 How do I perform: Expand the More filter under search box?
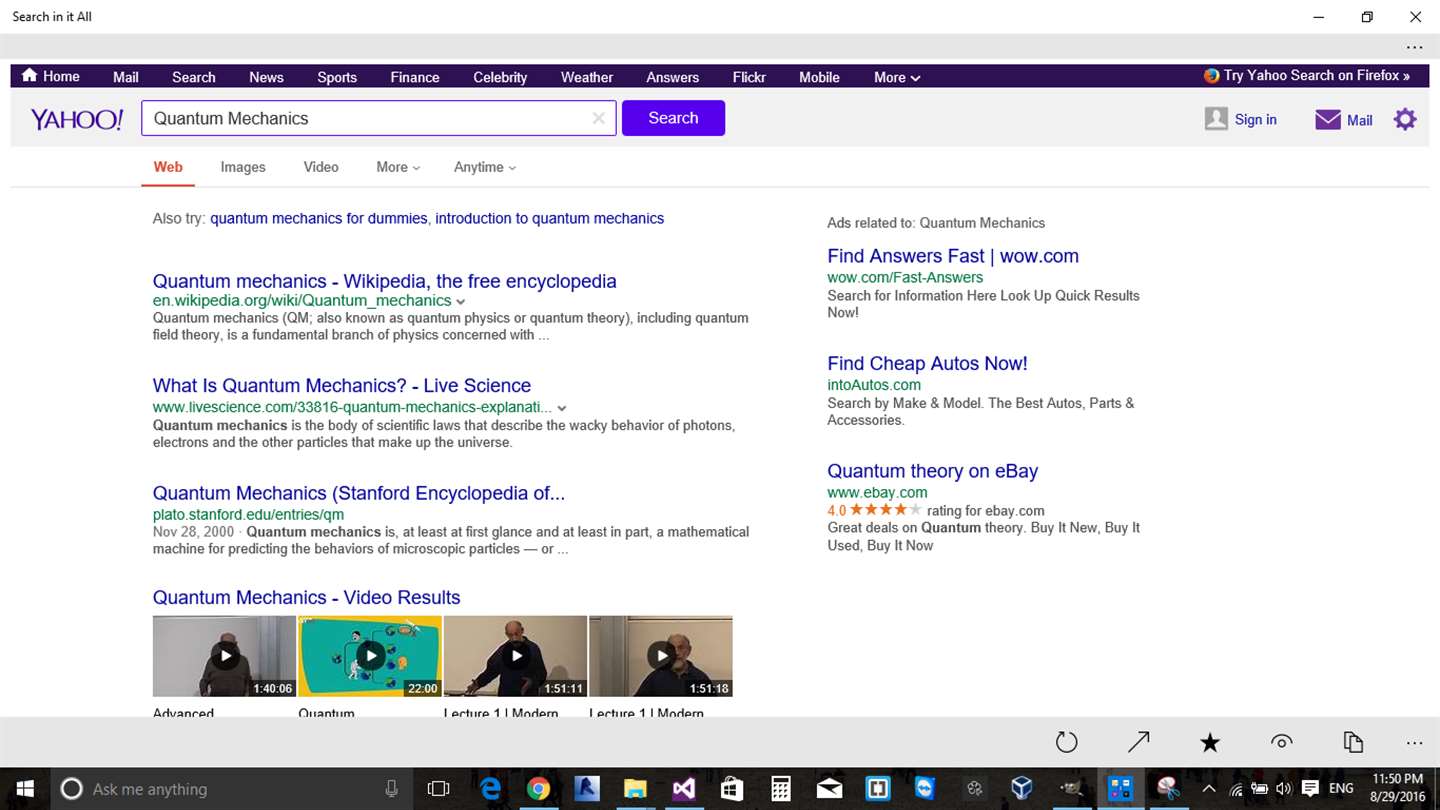[398, 167]
